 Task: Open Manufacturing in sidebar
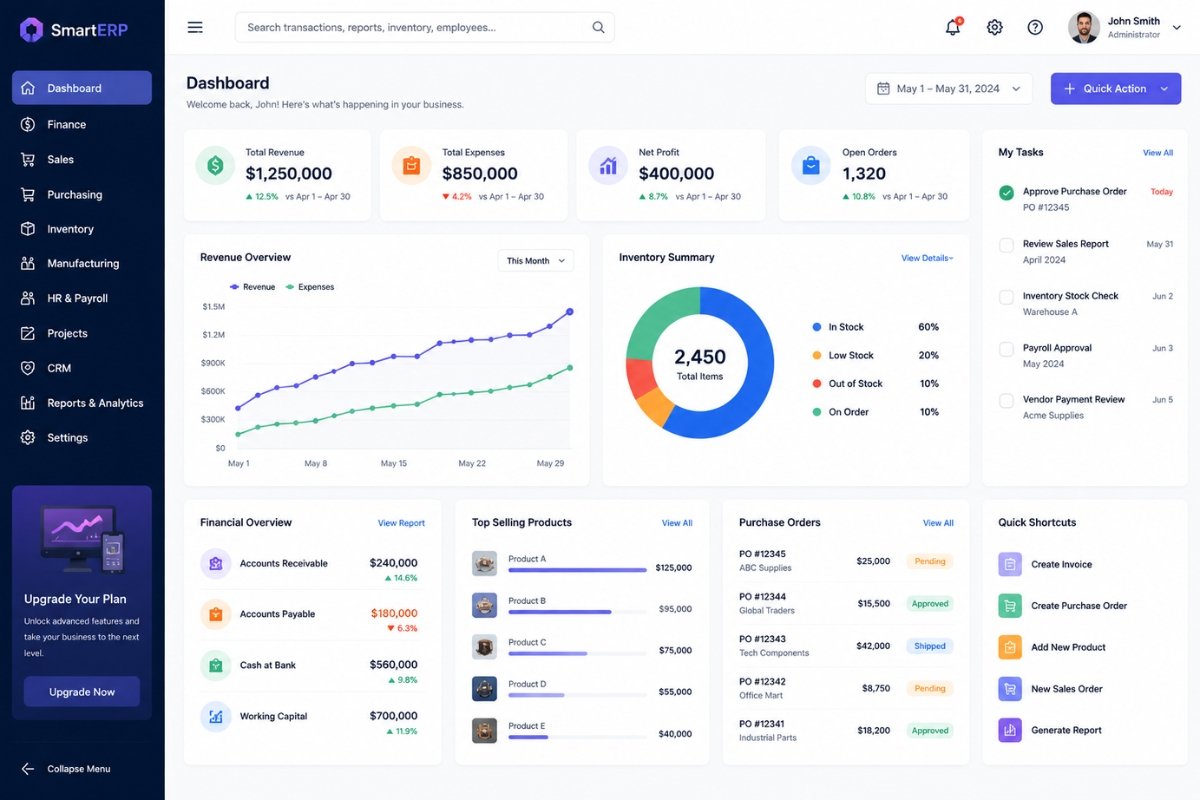(x=82, y=263)
